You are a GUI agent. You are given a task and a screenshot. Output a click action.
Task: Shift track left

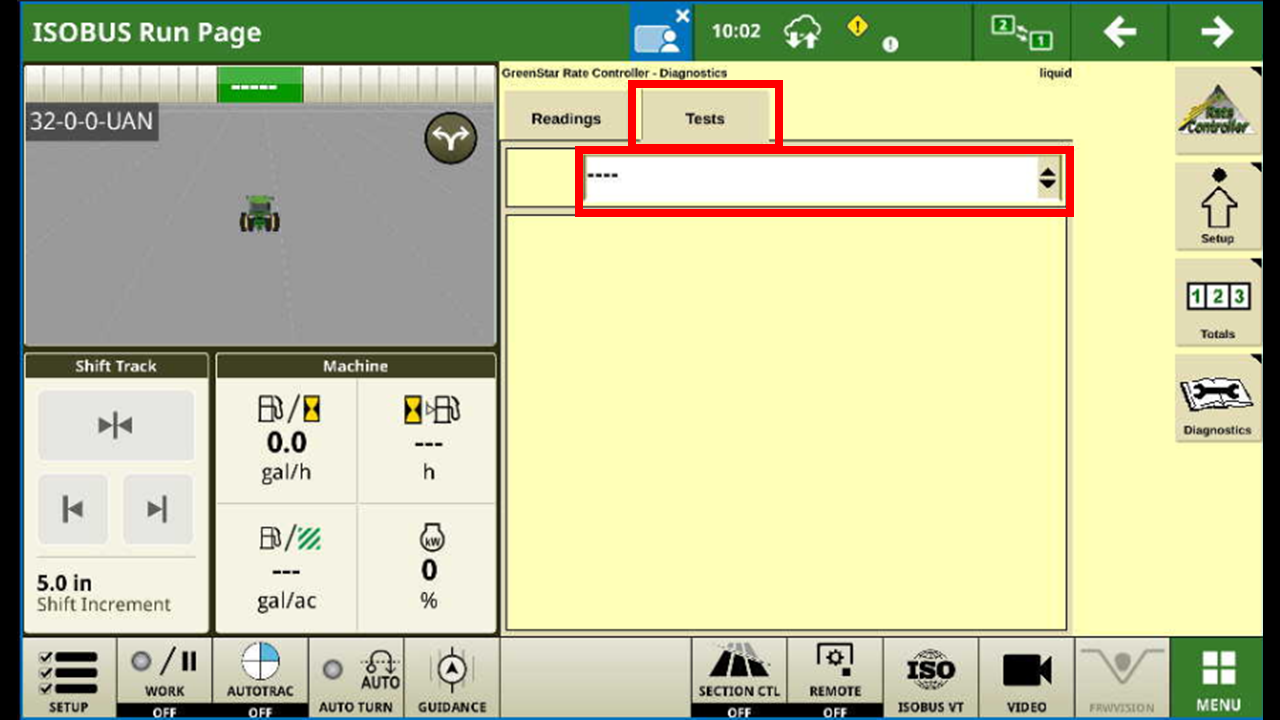(73, 510)
